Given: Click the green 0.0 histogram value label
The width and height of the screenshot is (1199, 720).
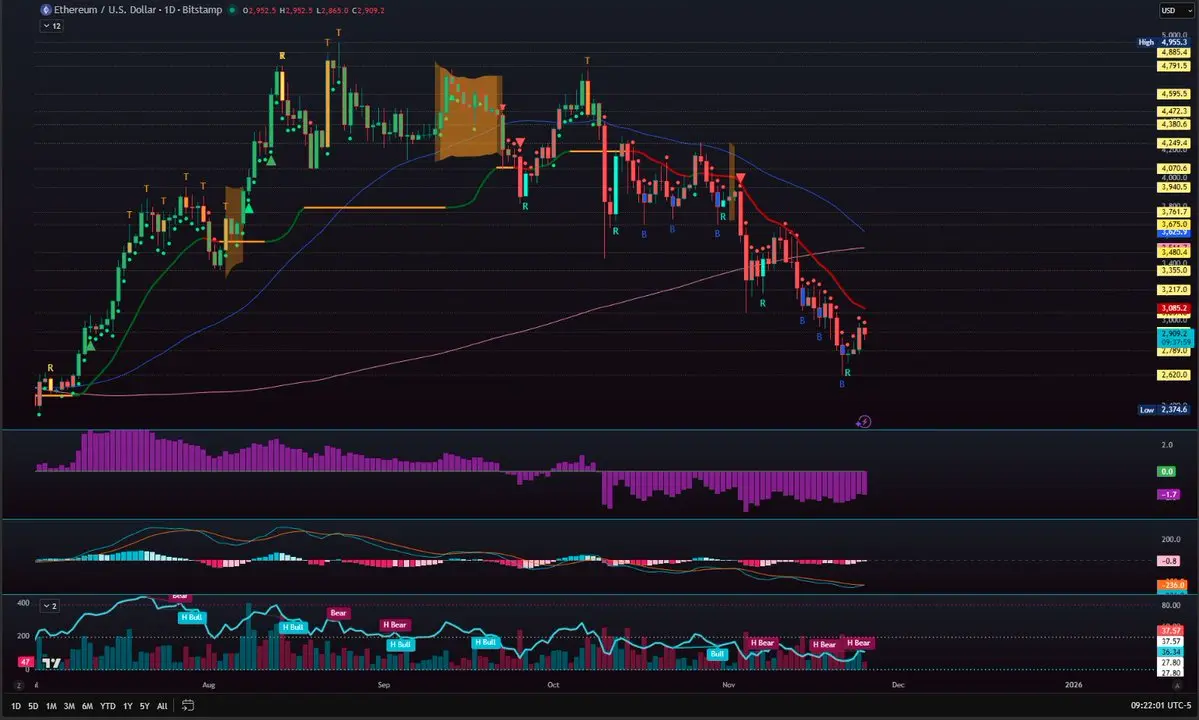Looking at the screenshot, I should (1167, 471).
